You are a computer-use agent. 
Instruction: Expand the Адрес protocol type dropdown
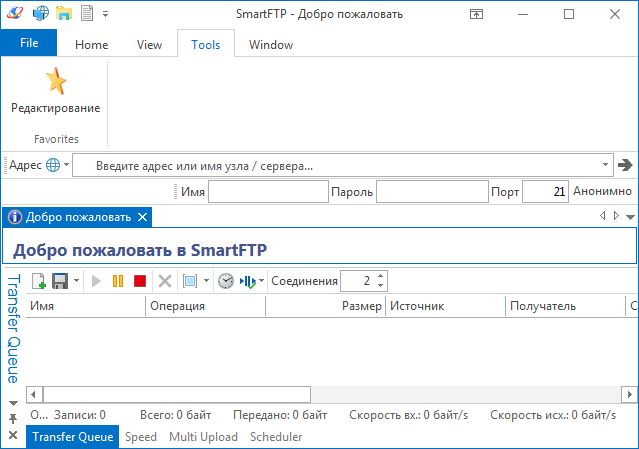click(67, 165)
